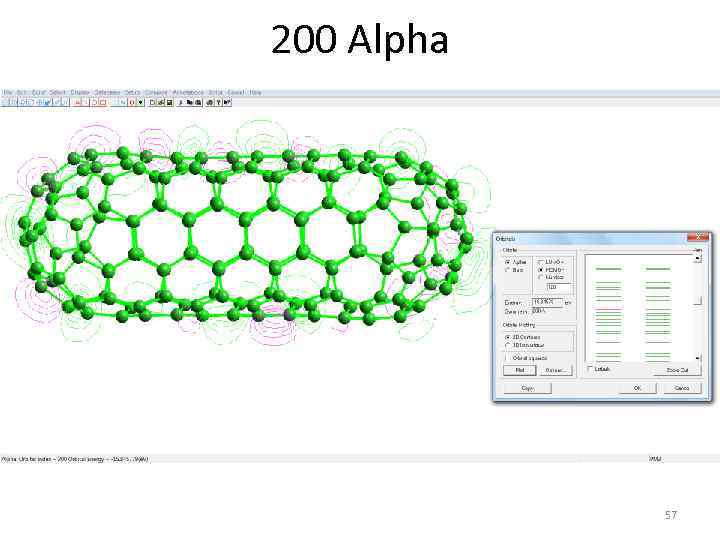Click the orbital number input field
The image size is (720, 540).
(559, 287)
